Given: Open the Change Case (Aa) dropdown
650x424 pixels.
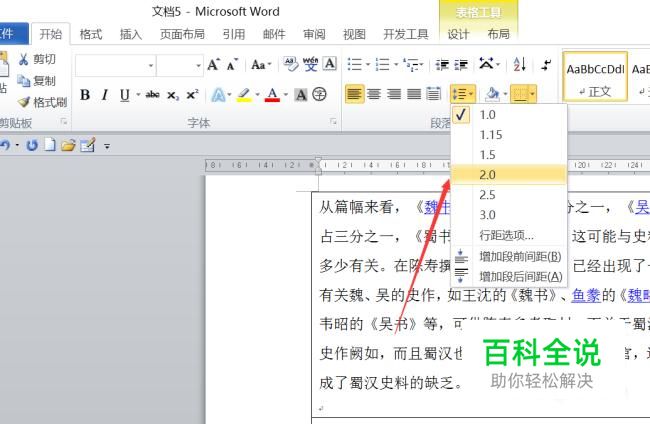Looking at the screenshot, I should [261, 65].
